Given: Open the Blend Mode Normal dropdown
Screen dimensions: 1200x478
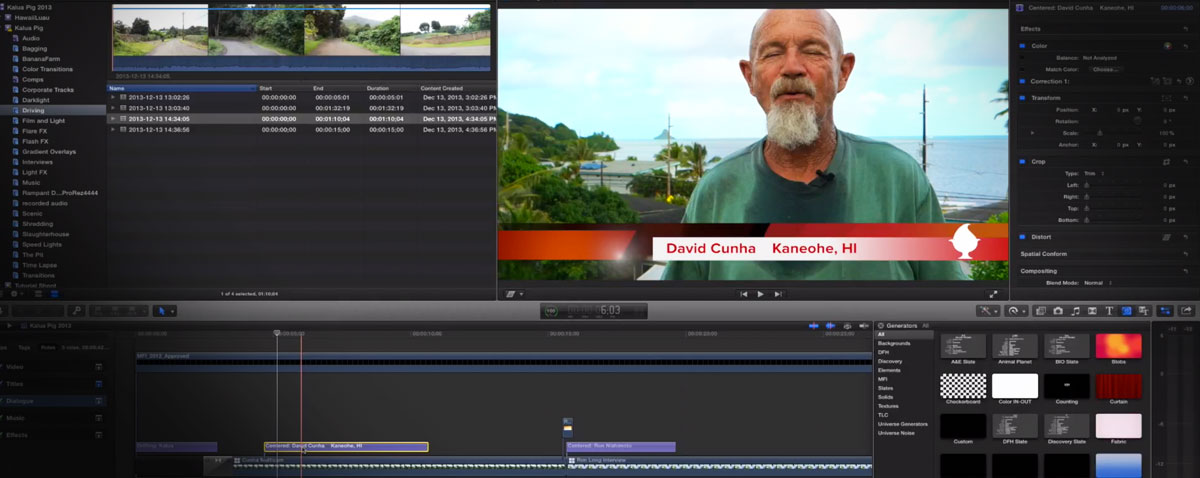Looking at the screenshot, I should 1097,283.
